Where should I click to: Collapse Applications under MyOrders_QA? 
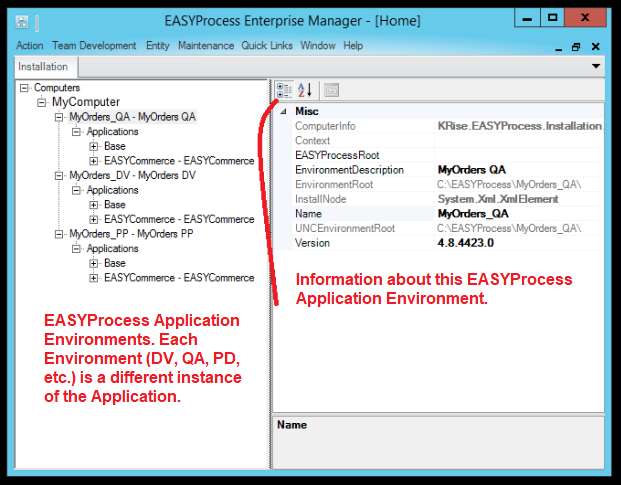[76, 131]
